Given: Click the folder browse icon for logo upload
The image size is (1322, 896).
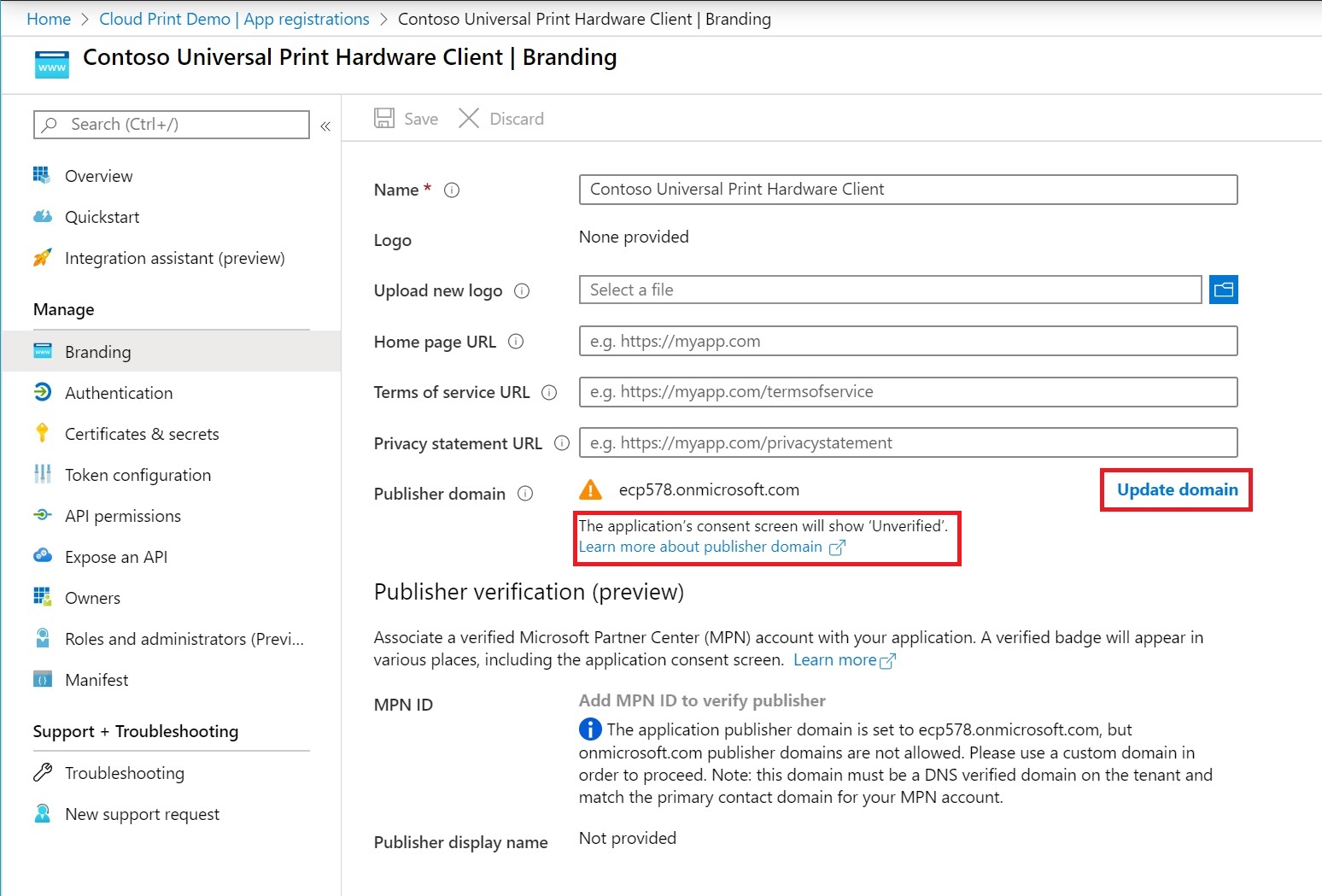Looking at the screenshot, I should pos(1224,290).
